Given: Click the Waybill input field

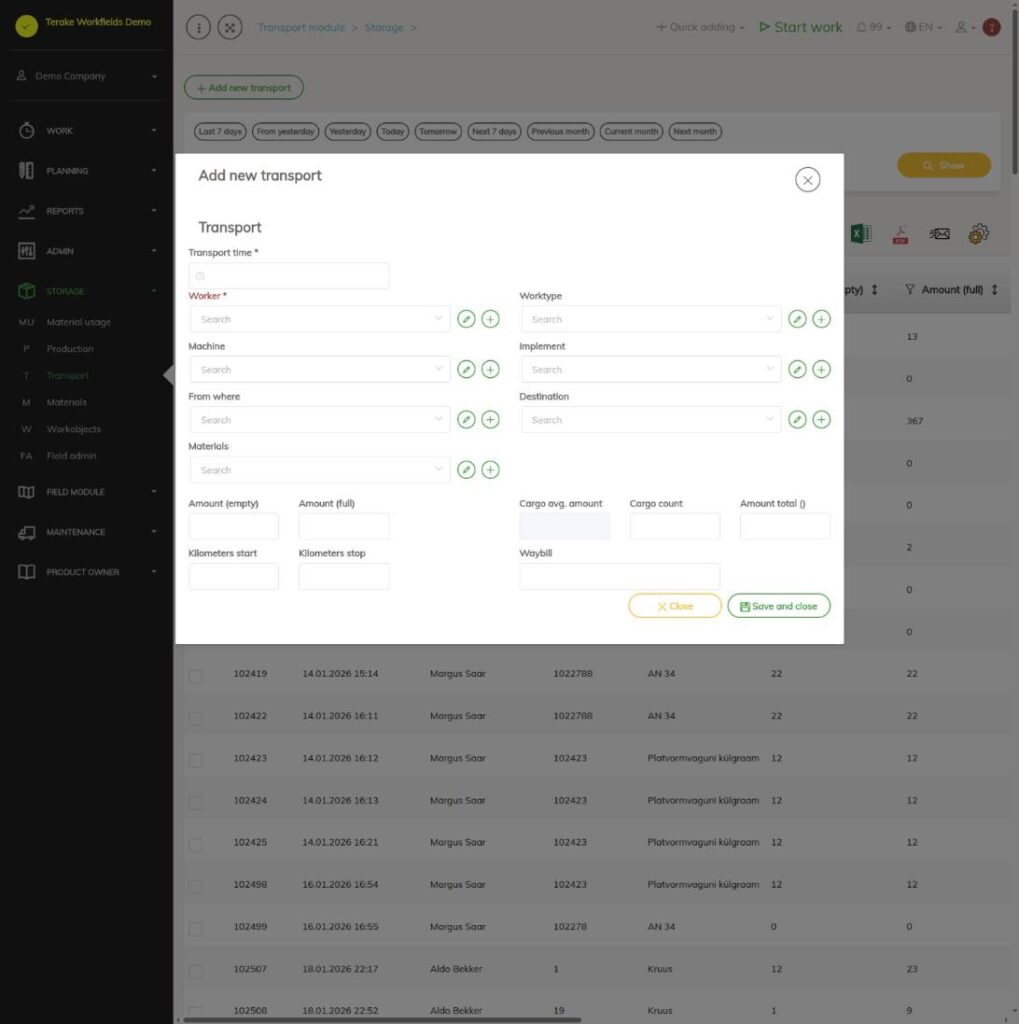Looking at the screenshot, I should click(x=619, y=577).
